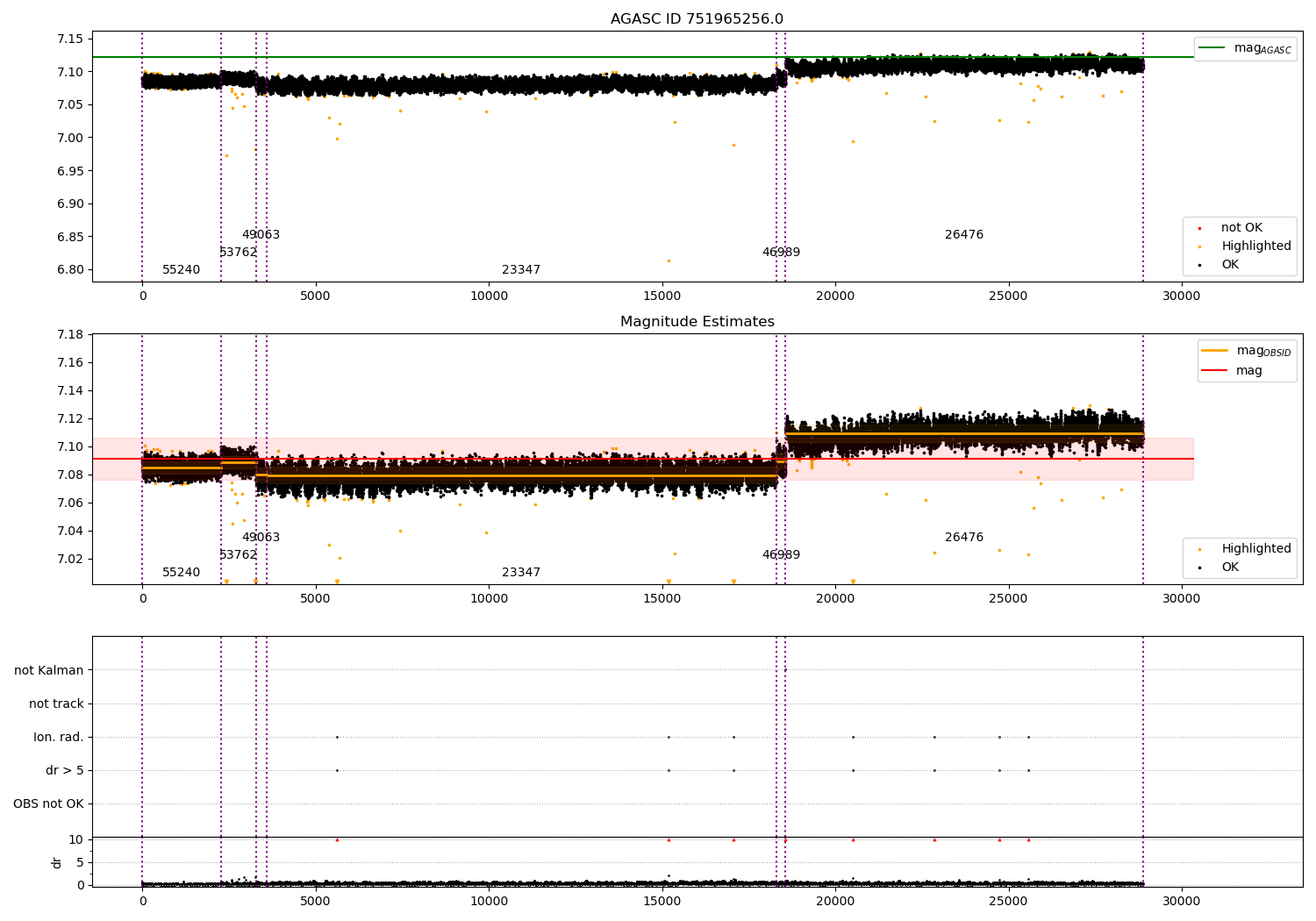Click 55240 in the Magnitude Estimates plot
This screenshot has height=921, width=1316.
coord(182,573)
